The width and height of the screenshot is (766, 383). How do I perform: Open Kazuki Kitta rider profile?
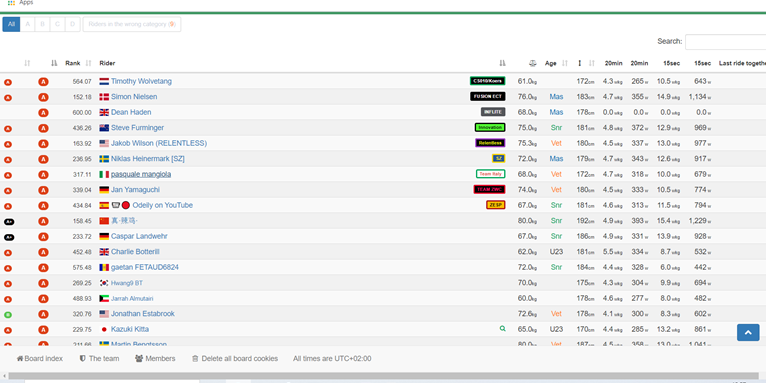130,329
